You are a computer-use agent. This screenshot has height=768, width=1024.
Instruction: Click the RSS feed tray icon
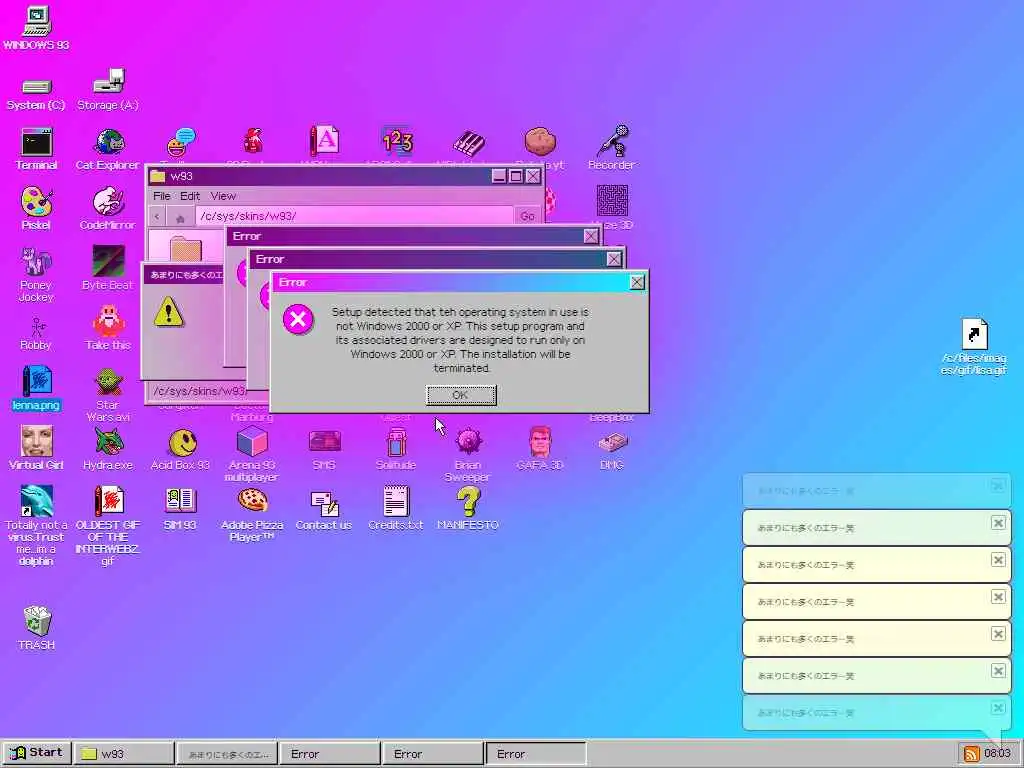click(x=971, y=754)
